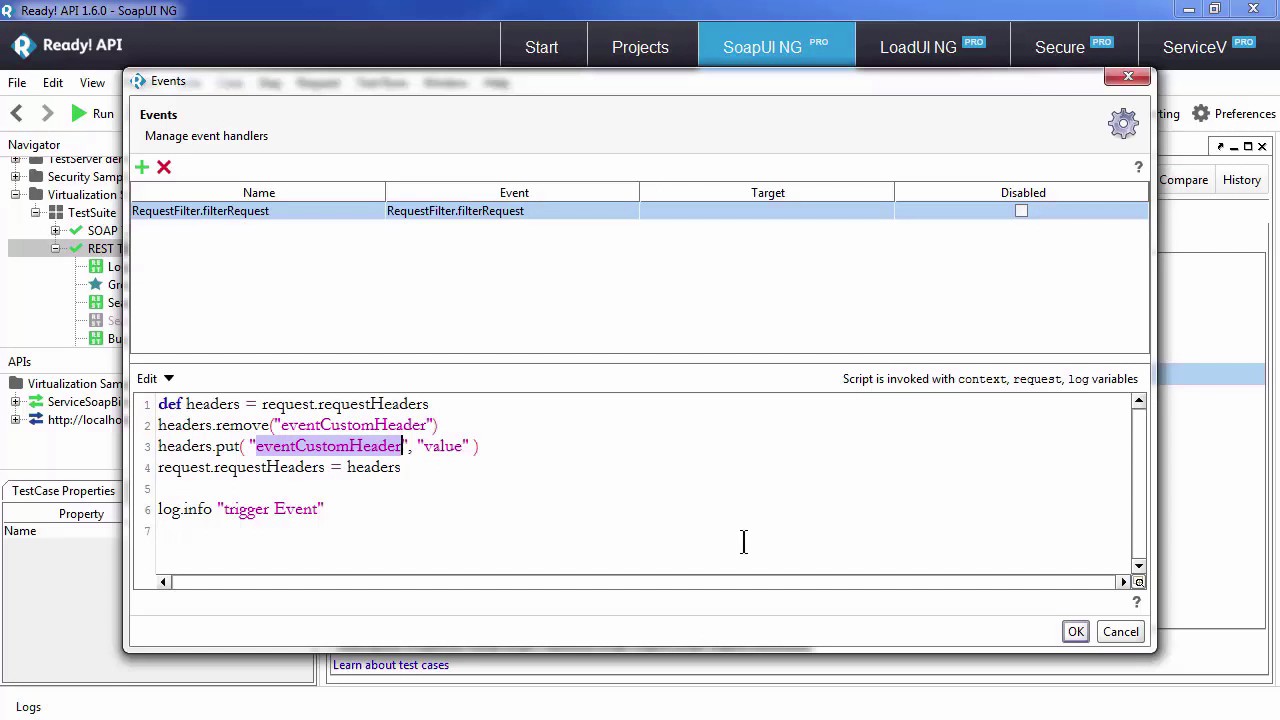This screenshot has width=1280, height=720.
Task: Switch to the Start tab
Action: [542, 47]
